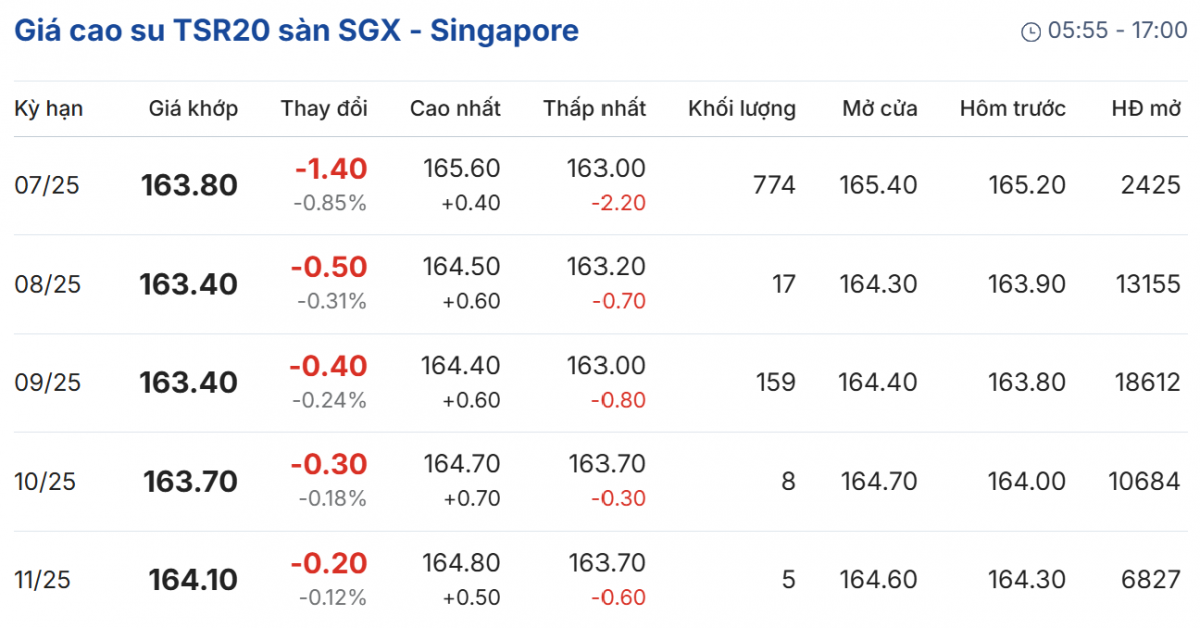The width and height of the screenshot is (1200, 628).
Task: Click the Mở cửa column header
Action: (880, 109)
